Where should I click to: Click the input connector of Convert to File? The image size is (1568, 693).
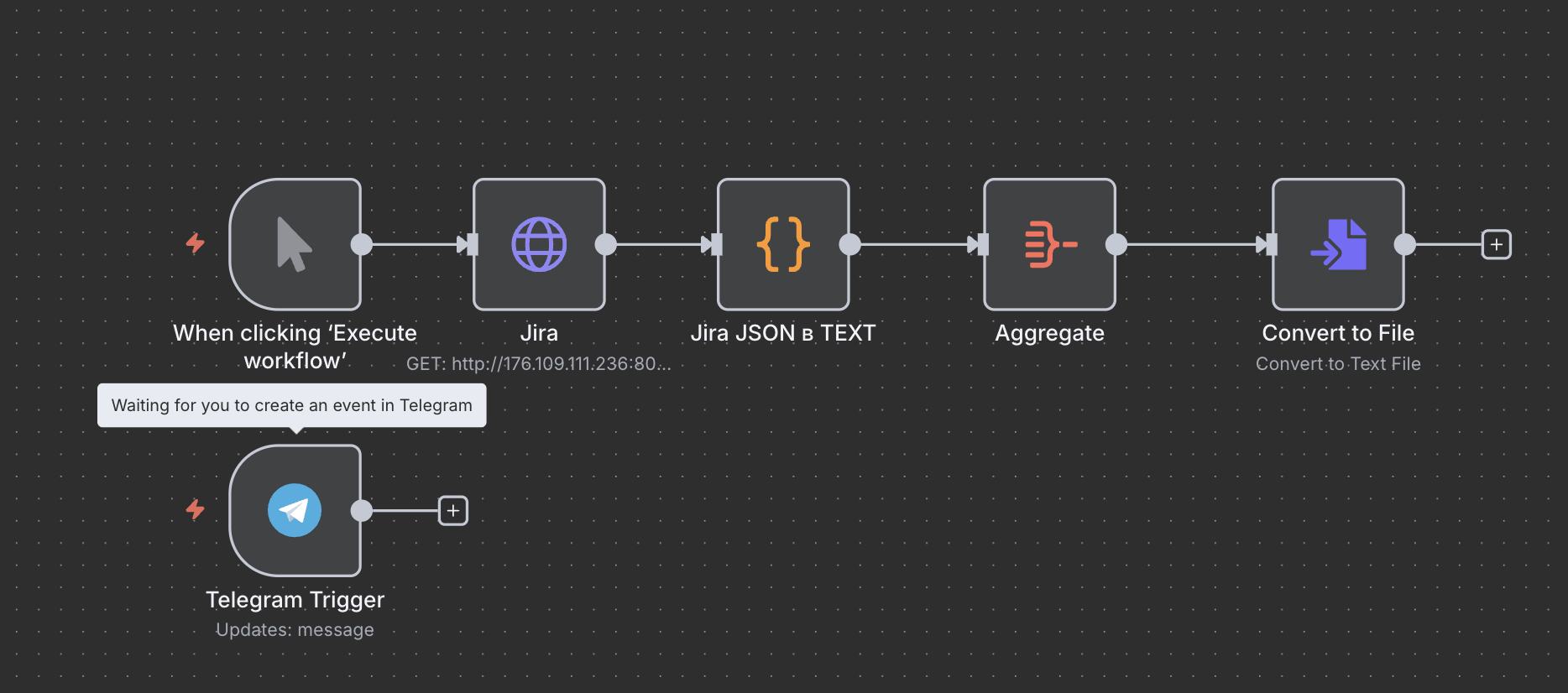click(1269, 244)
